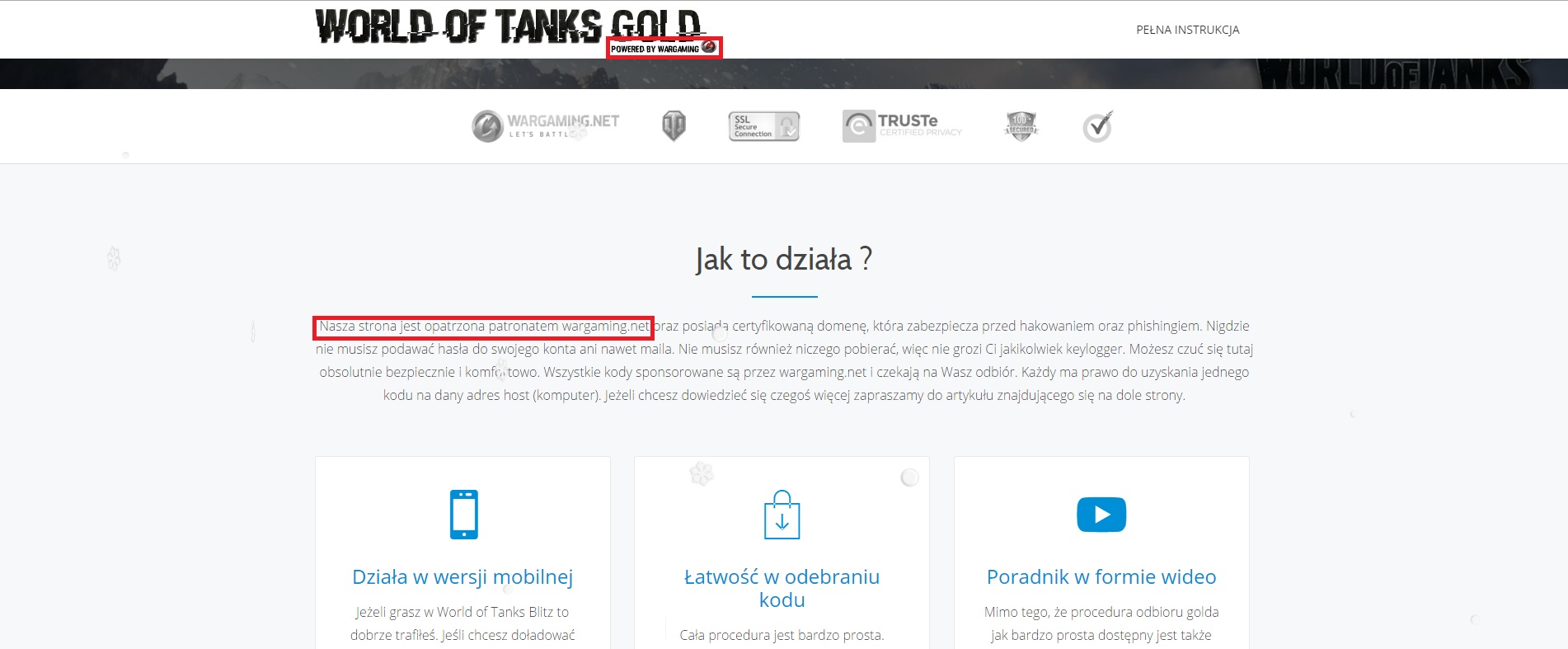1568x649 pixels.
Task: Click the verified checkmark badge
Action: tap(1098, 126)
